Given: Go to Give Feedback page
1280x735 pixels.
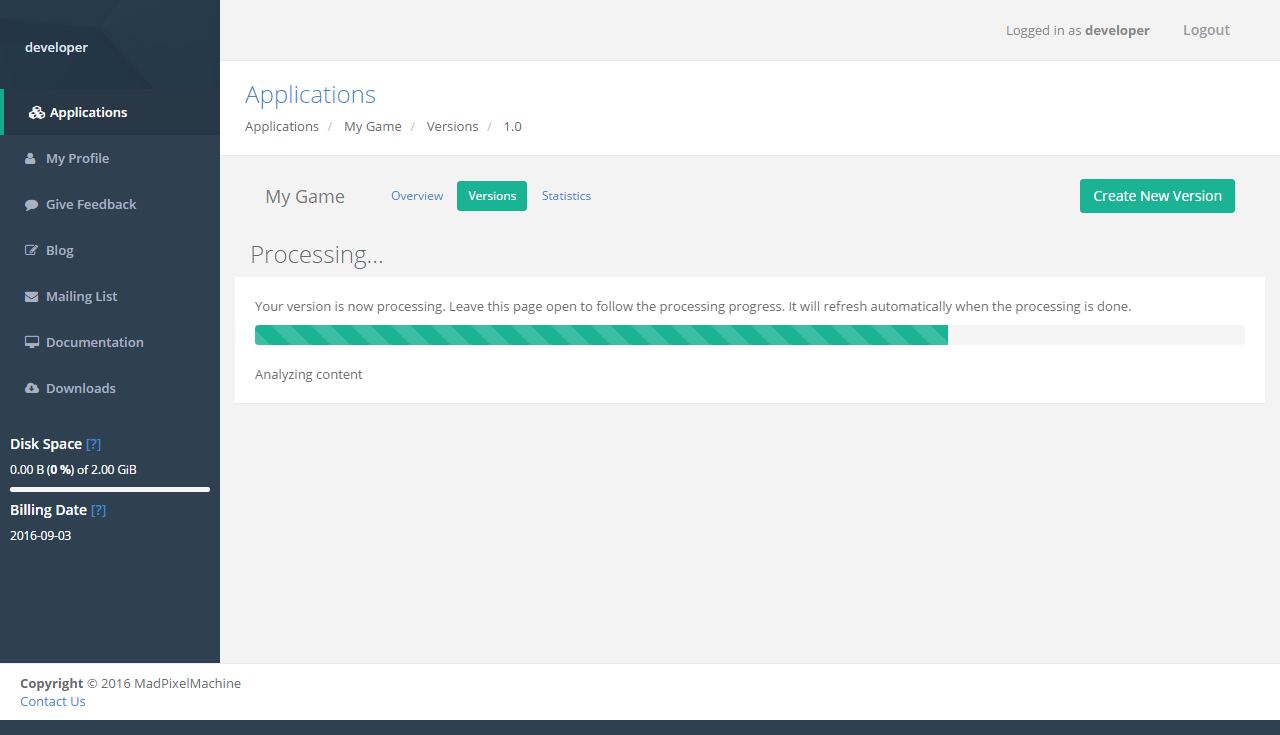Looking at the screenshot, I should tap(110, 204).
